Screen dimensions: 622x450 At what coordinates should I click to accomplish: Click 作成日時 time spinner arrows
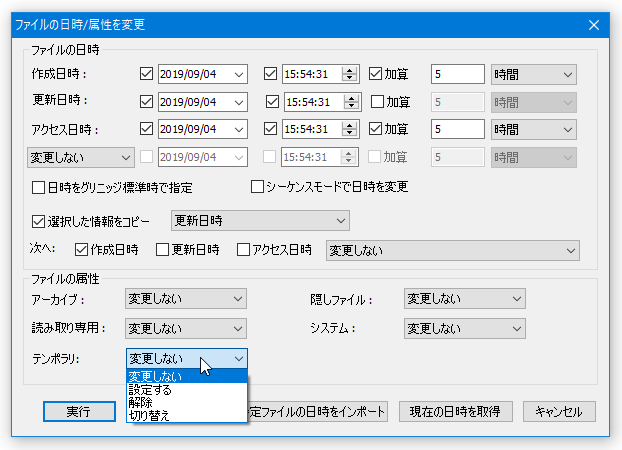349,74
